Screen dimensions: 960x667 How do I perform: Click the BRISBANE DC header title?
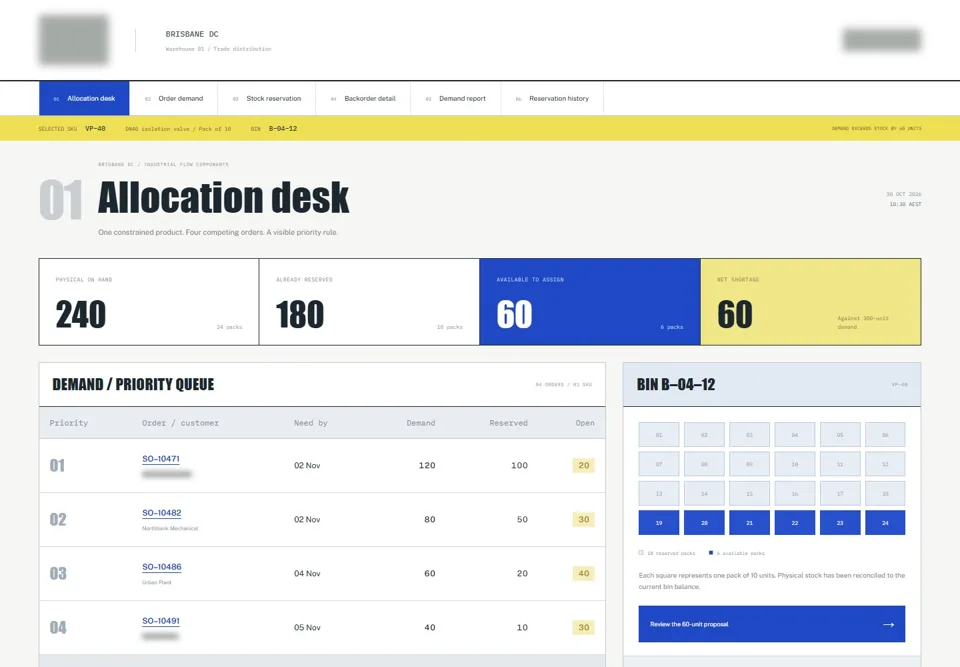(192, 34)
